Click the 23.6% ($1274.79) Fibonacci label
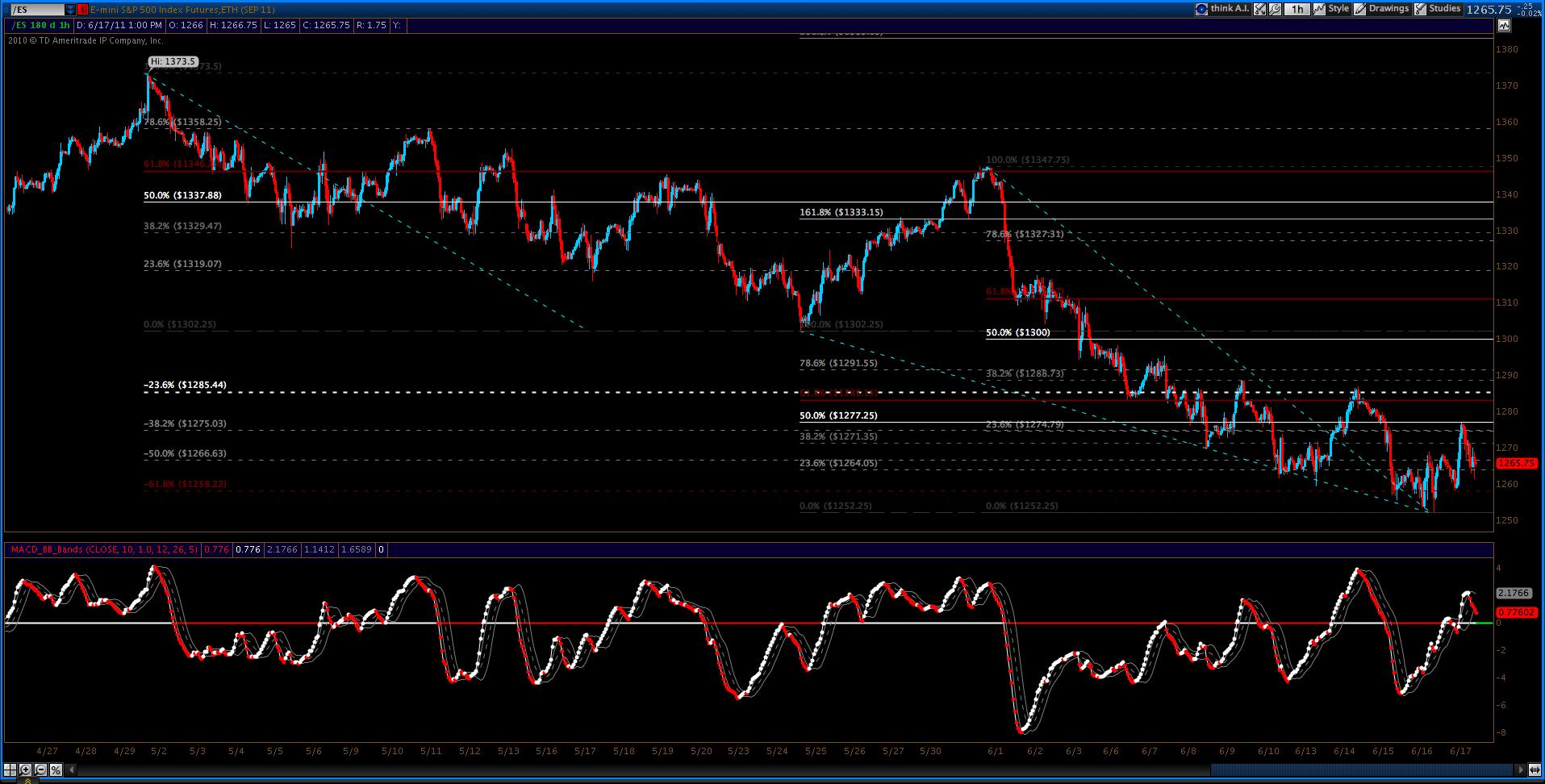 pyautogui.click(x=1025, y=424)
